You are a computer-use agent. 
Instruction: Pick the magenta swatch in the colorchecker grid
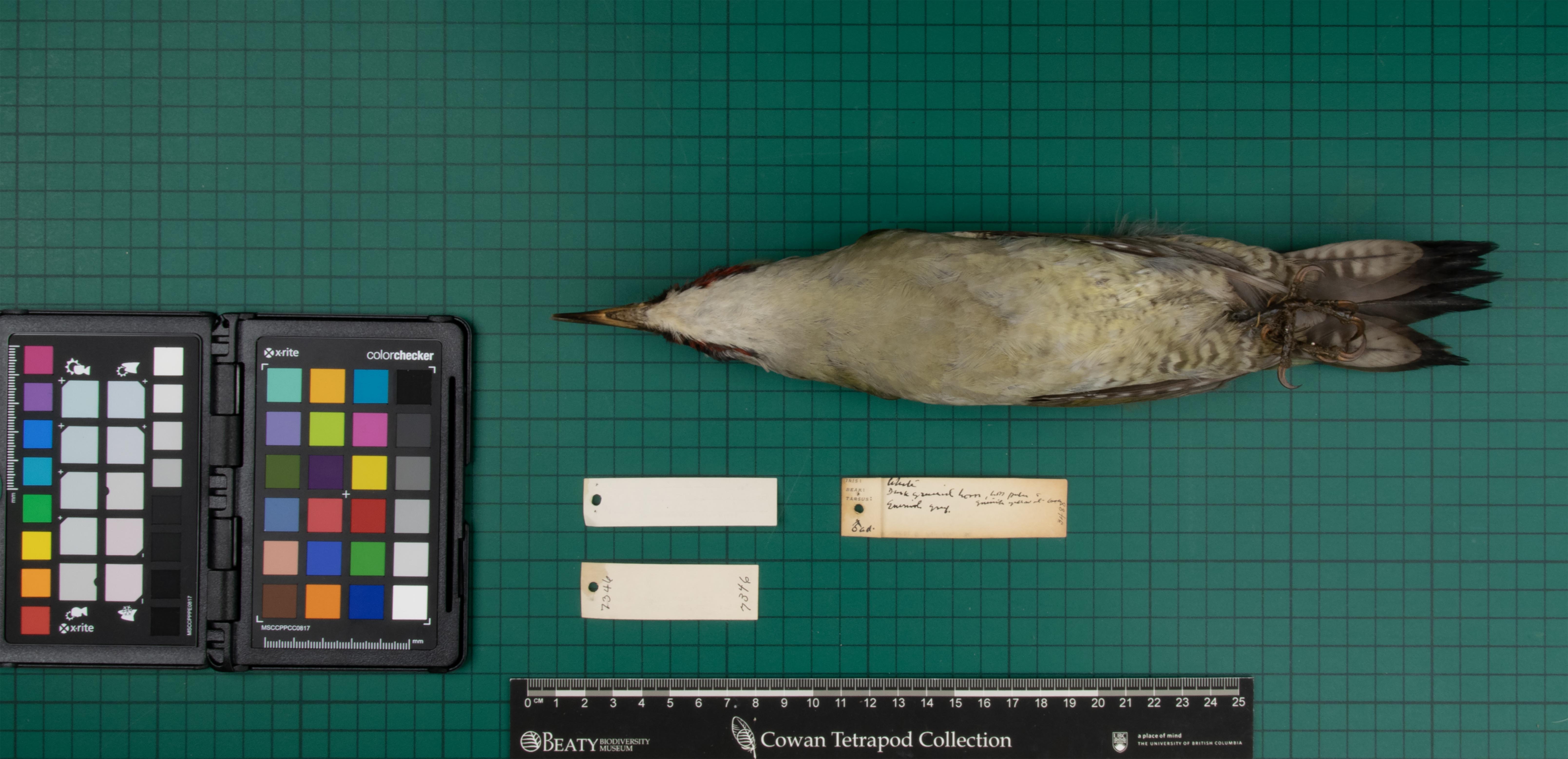click(370, 429)
